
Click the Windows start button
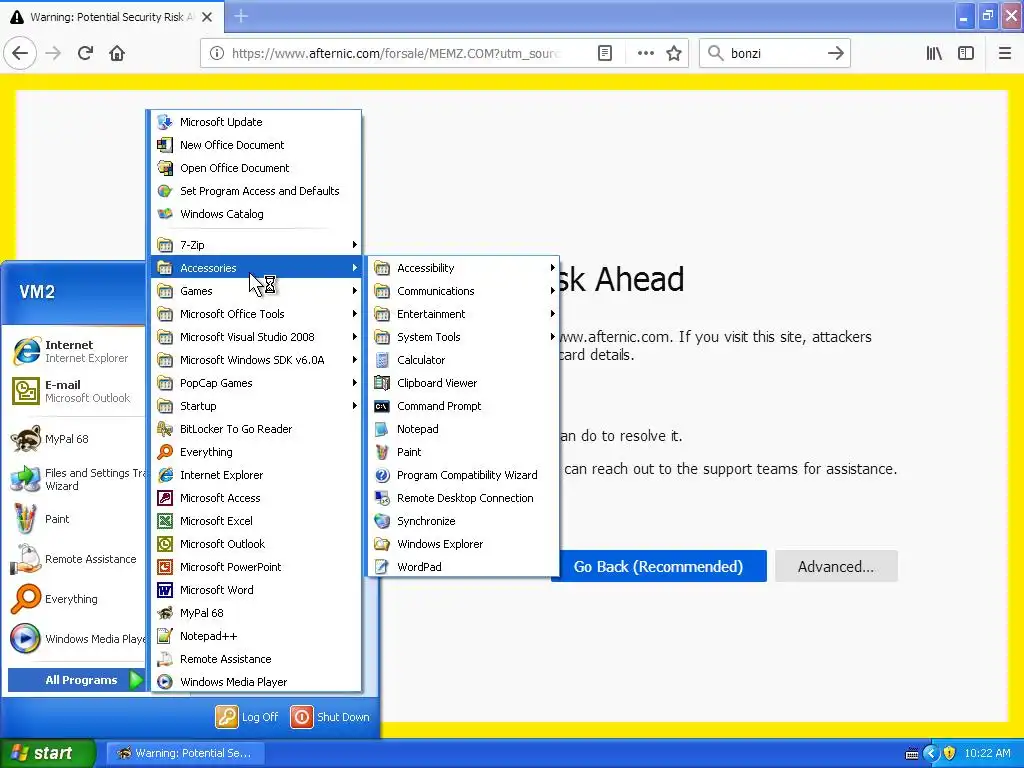pos(47,753)
